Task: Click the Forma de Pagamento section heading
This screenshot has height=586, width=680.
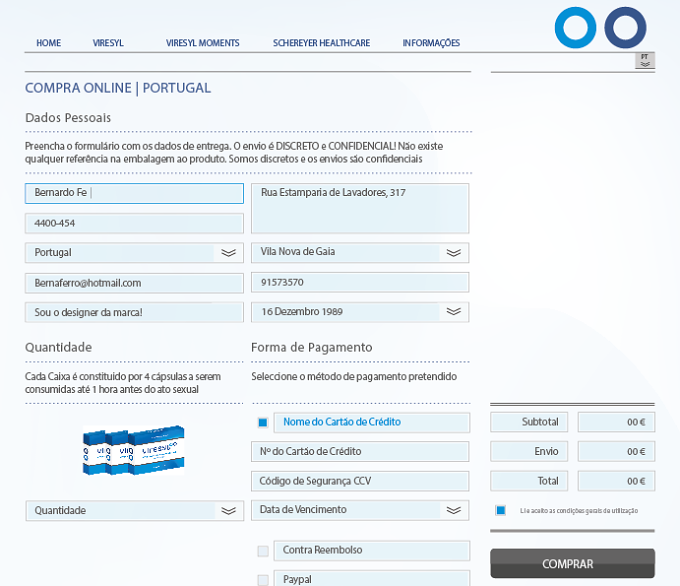Action: tap(311, 347)
